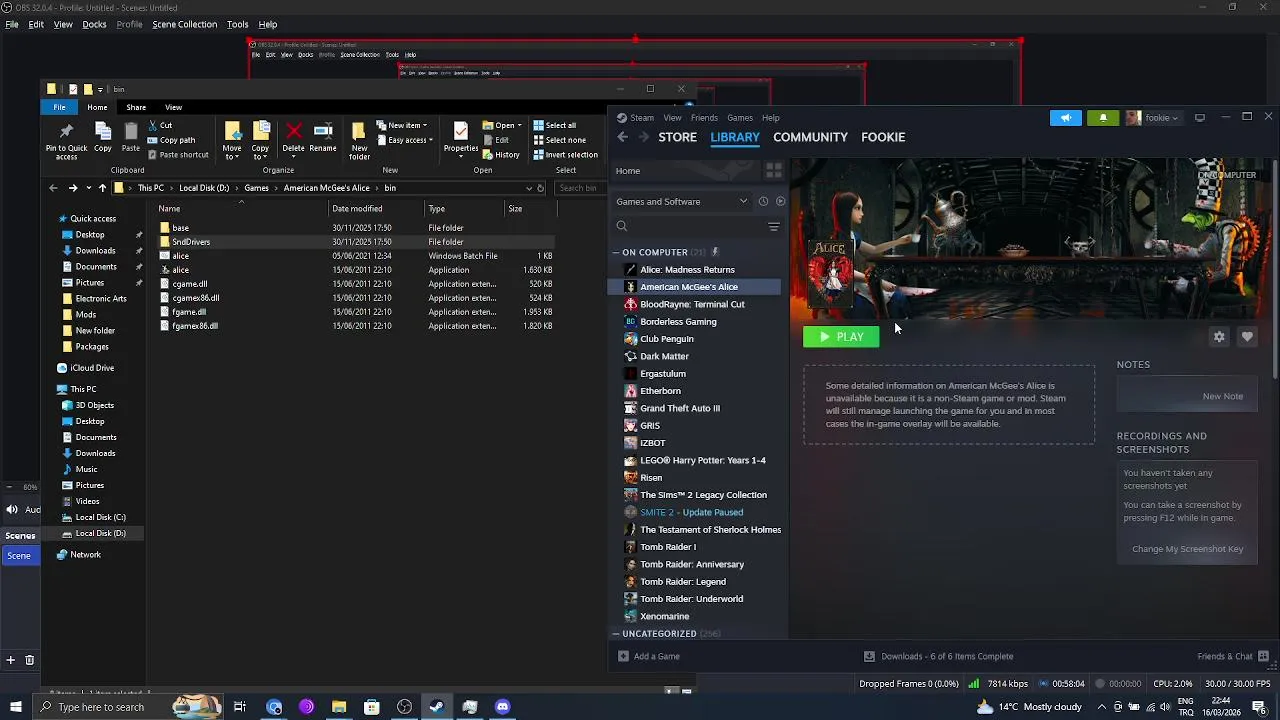This screenshot has width=1280, height=720.
Task: Click Search bin field in Explorer
Action: coord(580,188)
